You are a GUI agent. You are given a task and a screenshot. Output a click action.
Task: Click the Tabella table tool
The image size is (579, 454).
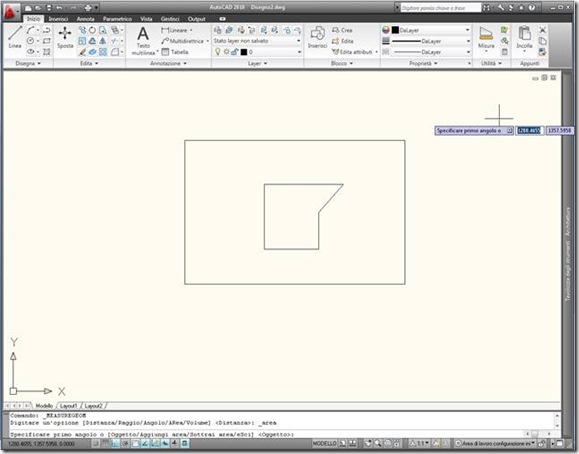(175, 52)
